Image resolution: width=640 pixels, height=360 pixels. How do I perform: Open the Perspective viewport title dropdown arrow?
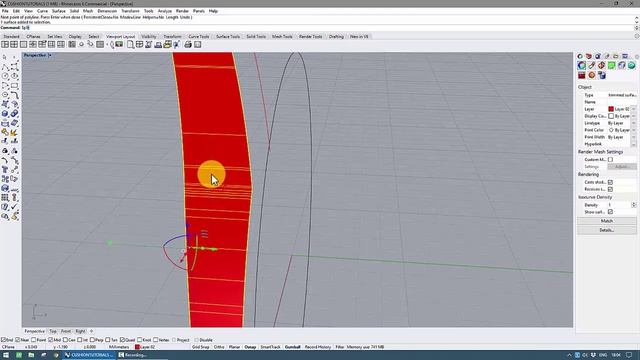(50, 55)
